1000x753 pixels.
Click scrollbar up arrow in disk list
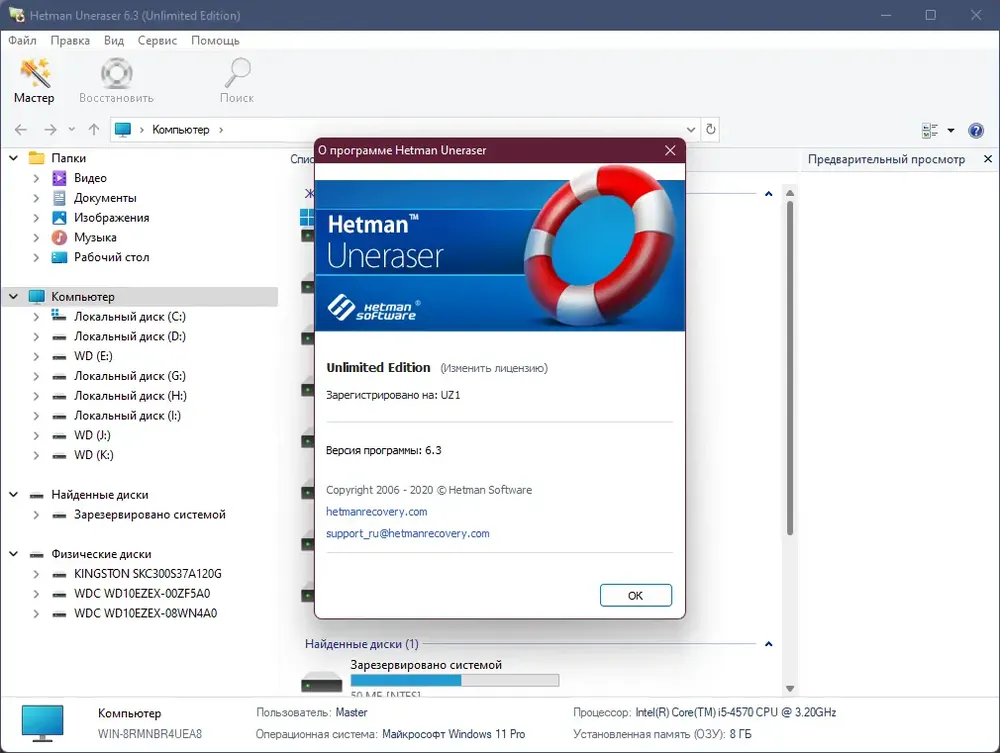(x=790, y=193)
